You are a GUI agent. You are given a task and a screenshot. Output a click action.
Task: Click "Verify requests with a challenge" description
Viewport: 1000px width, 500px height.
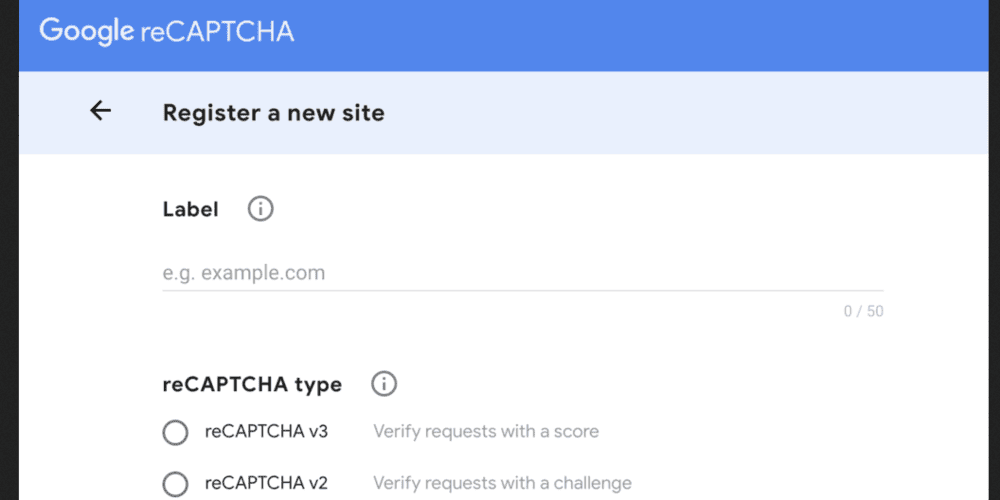502,484
